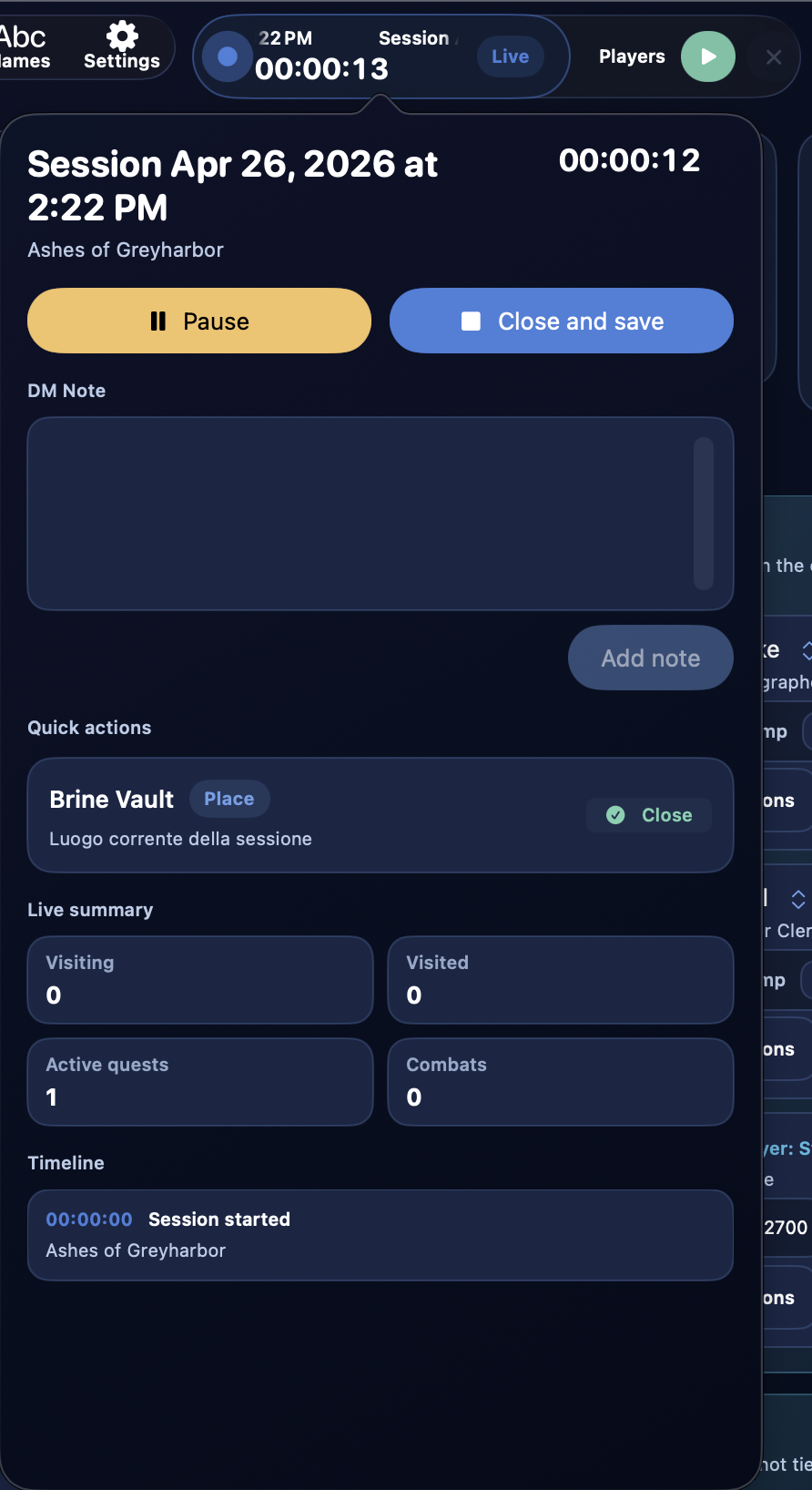The width and height of the screenshot is (812, 1490).
Task: Click the blue record indicator circle
Action: tap(228, 56)
